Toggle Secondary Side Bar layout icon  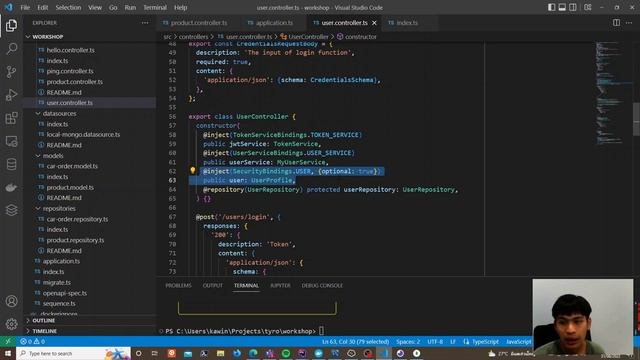pyautogui.click(x=573, y=7)
